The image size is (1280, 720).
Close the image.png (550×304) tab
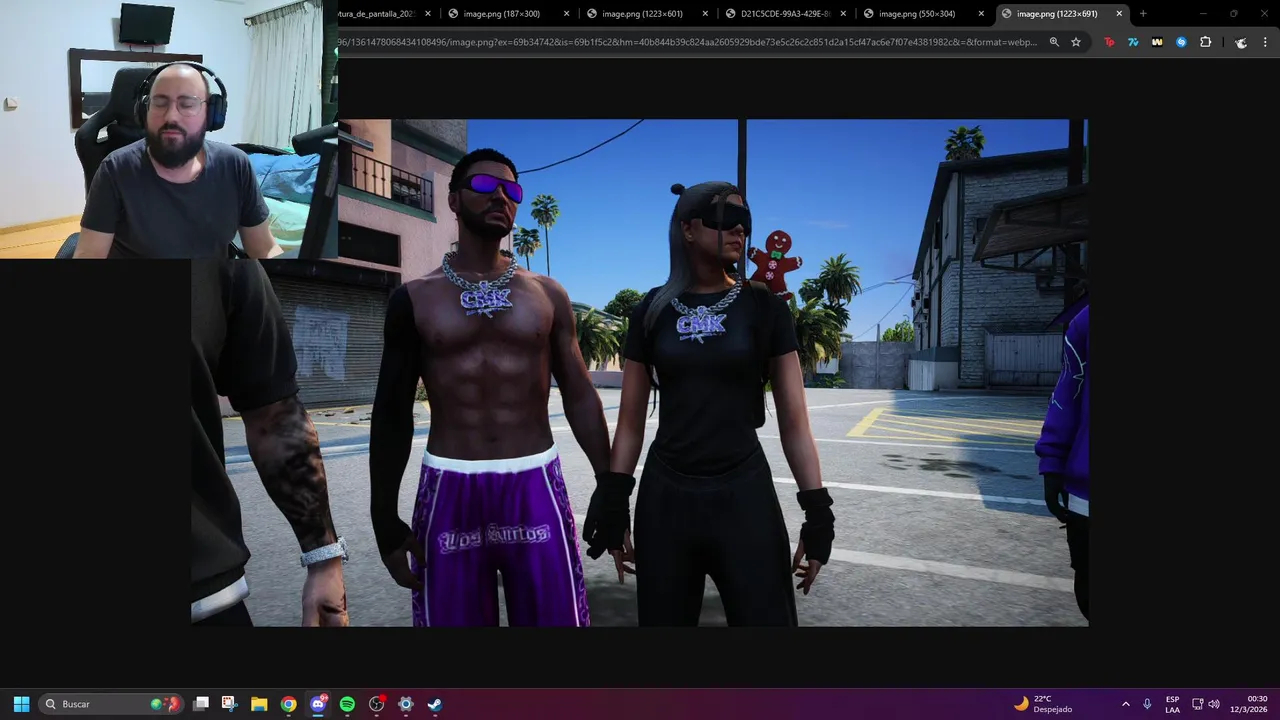tap(981, 14)
